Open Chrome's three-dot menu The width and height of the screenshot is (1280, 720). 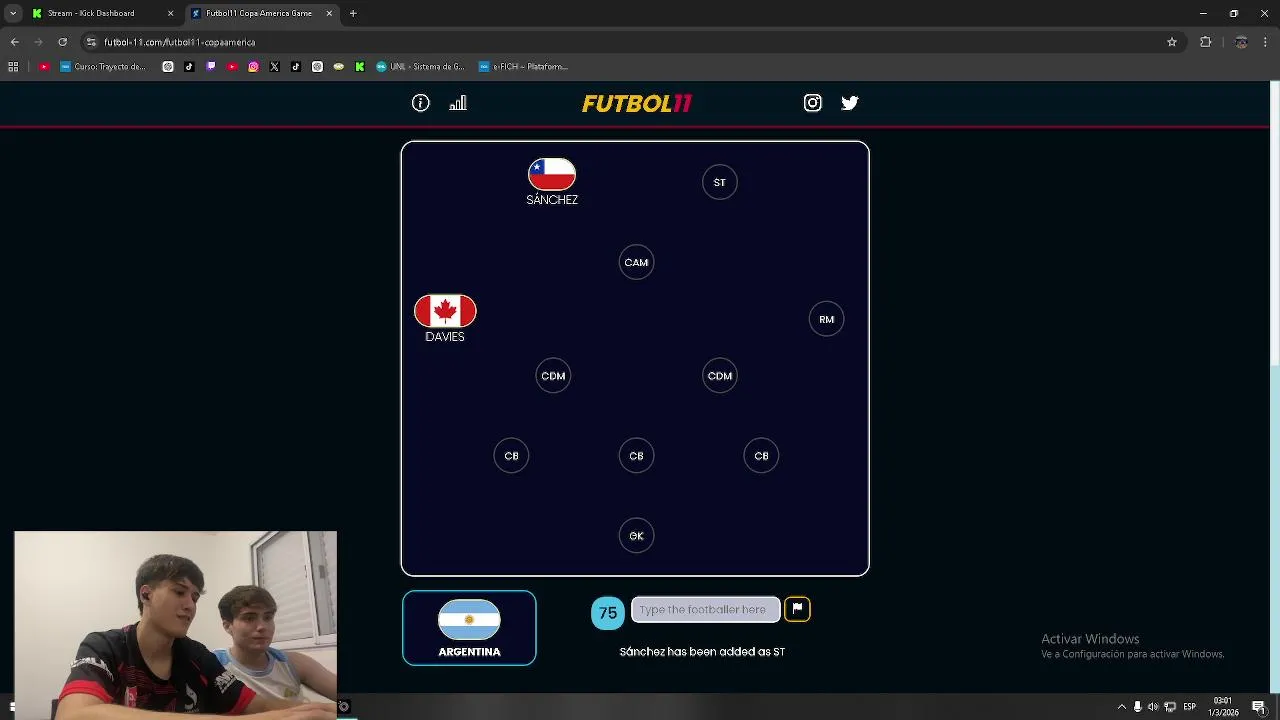click(1267, 42)
